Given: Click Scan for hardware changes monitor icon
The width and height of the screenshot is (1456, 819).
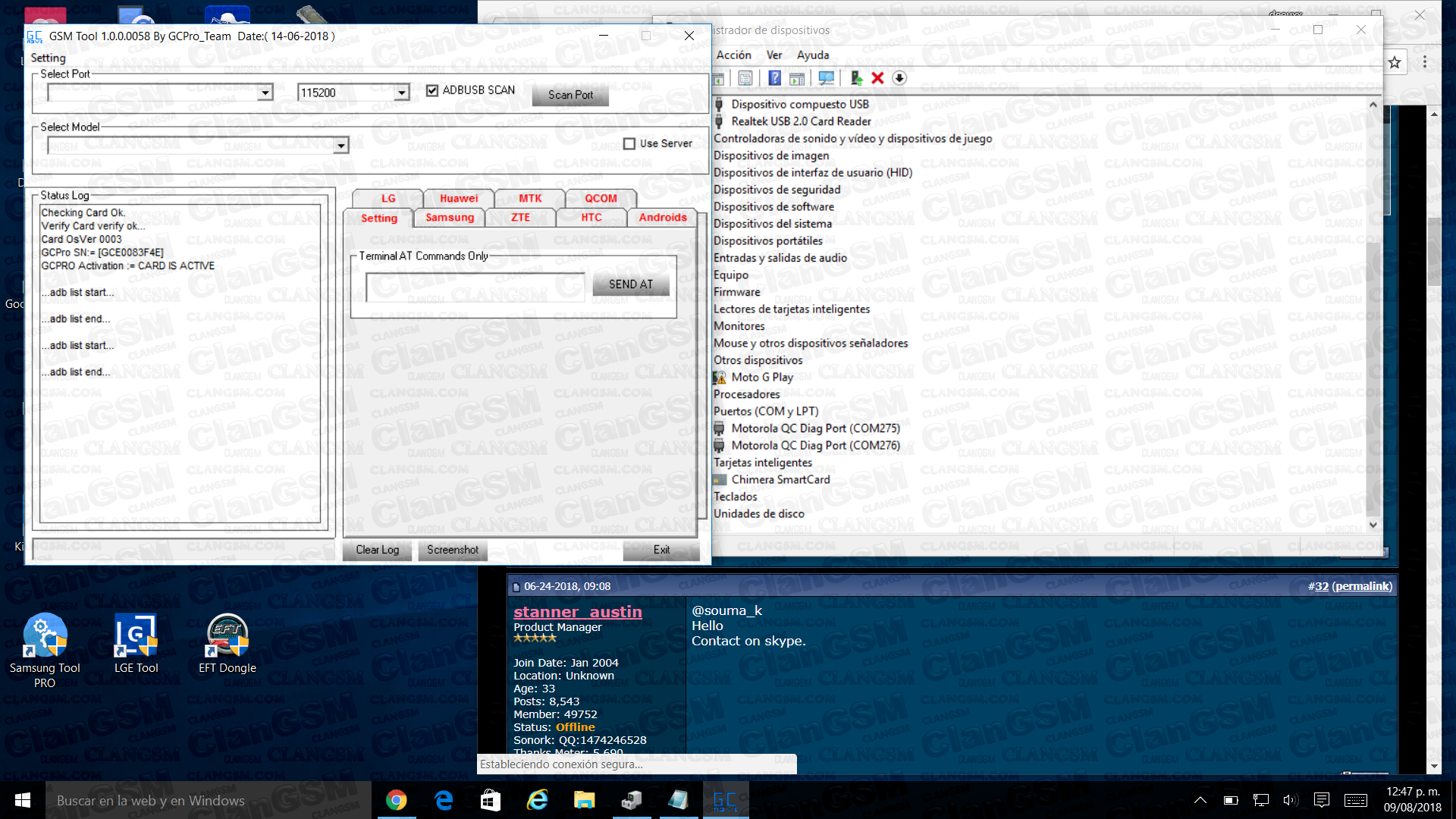Looking at the screenshot, I should pyautogui.click(x=827, y=78).
